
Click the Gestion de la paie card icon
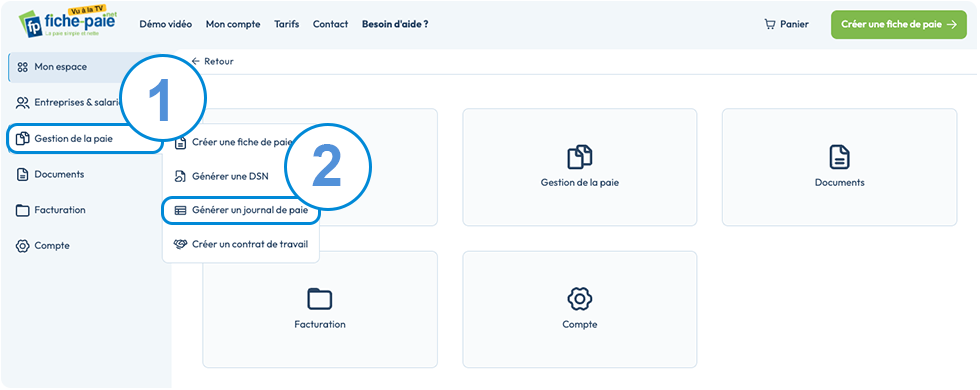(x=579, y=157)
